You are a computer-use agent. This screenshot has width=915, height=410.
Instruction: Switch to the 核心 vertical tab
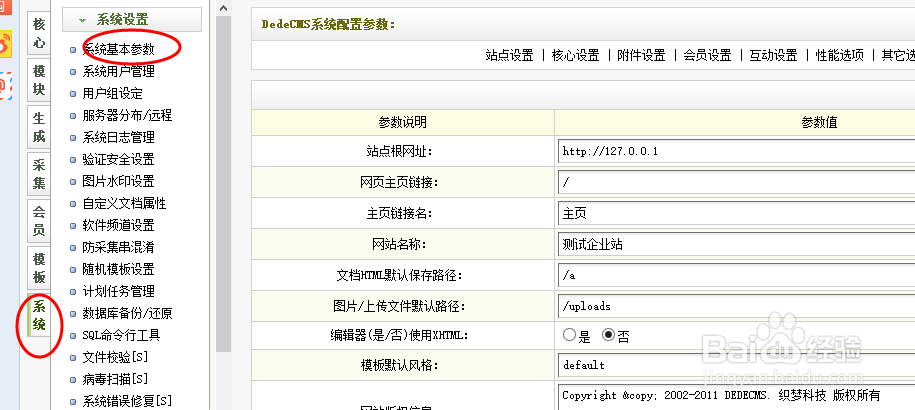39,33
